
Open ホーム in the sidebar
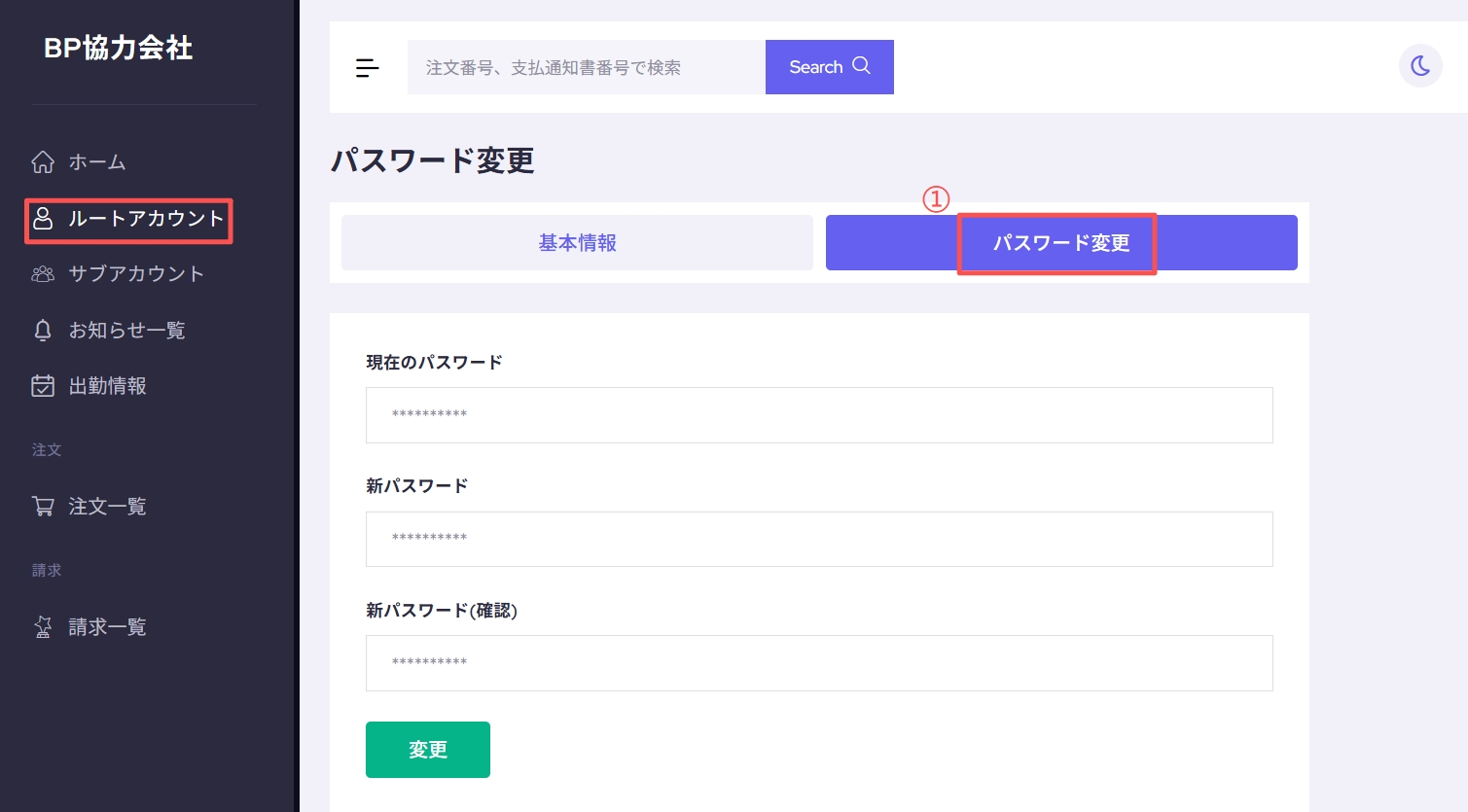97,162
